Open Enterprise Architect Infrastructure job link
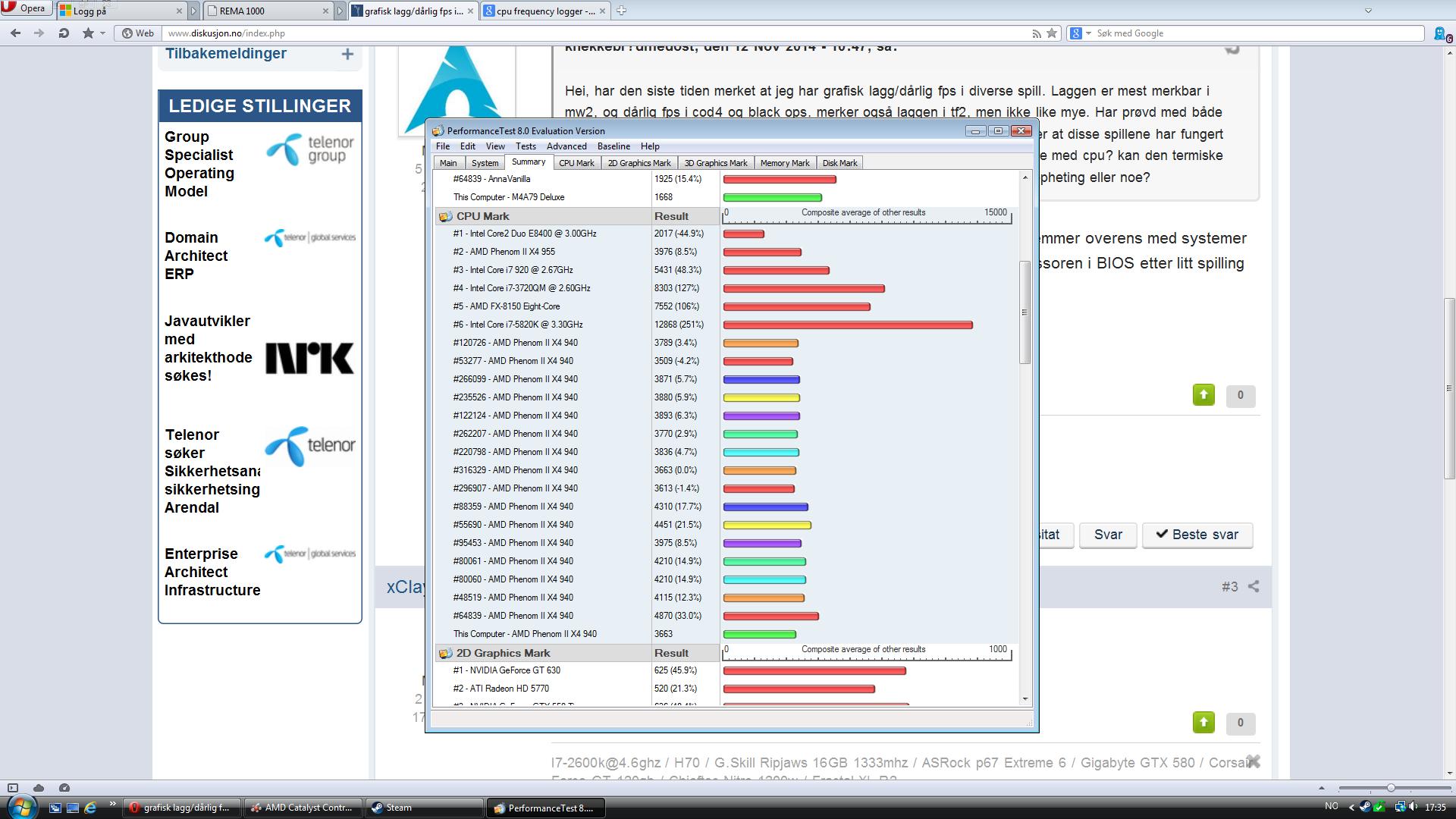Image resolution: width=1456 pixels, height=819 pixels. coord(212,572)
